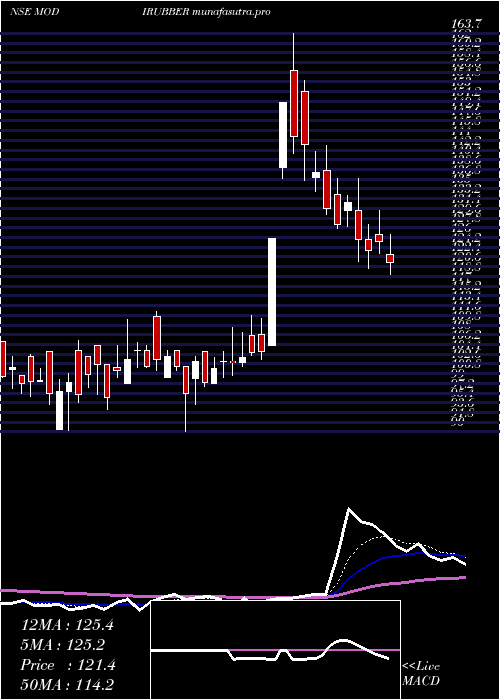Click the <<Live MACD label
This screenshot has height=700, width=500.
(421, 674)
